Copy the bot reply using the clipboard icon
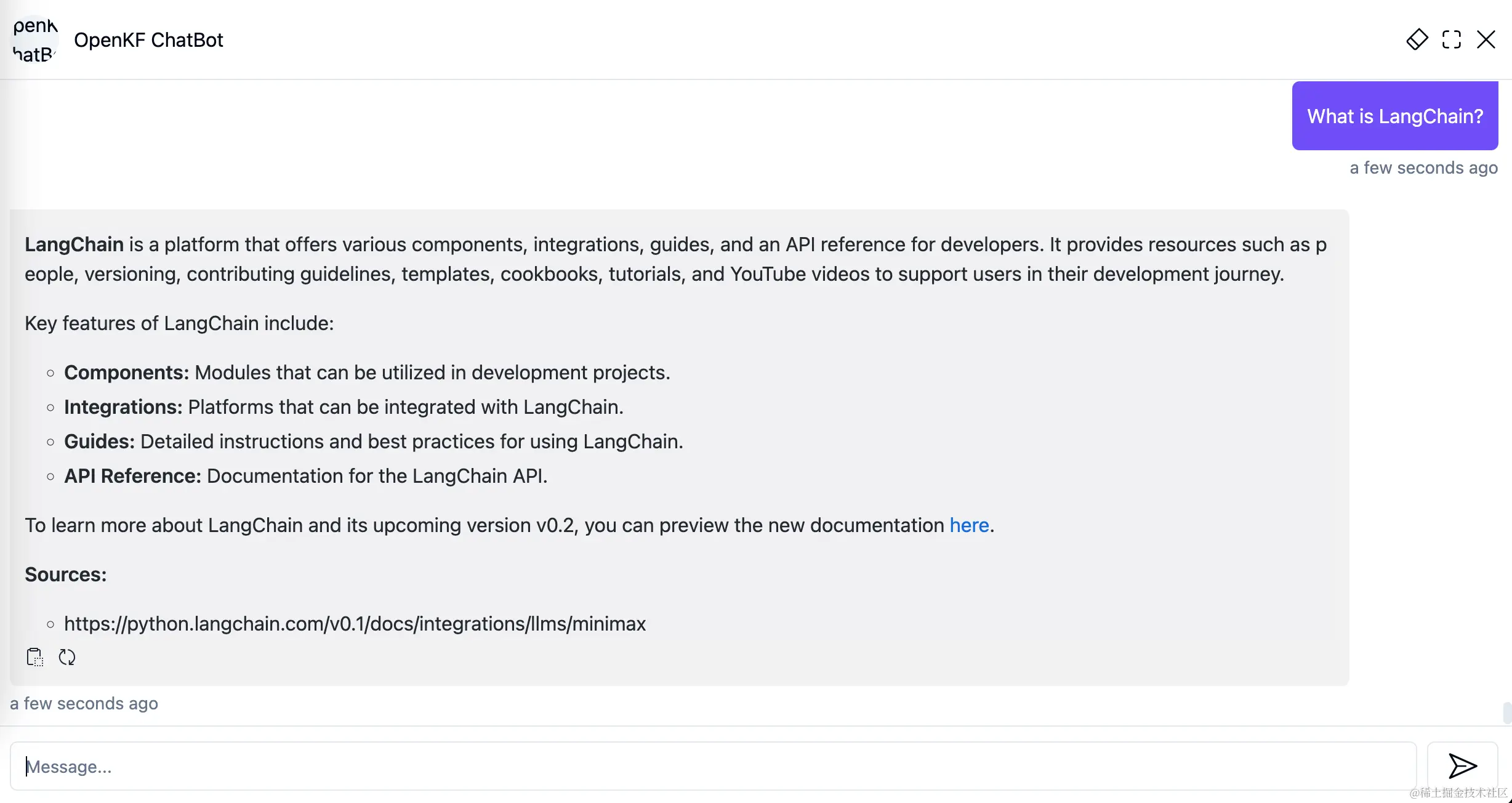The height and width of the screenshot is (803, 1512). [x=34, y=657]
